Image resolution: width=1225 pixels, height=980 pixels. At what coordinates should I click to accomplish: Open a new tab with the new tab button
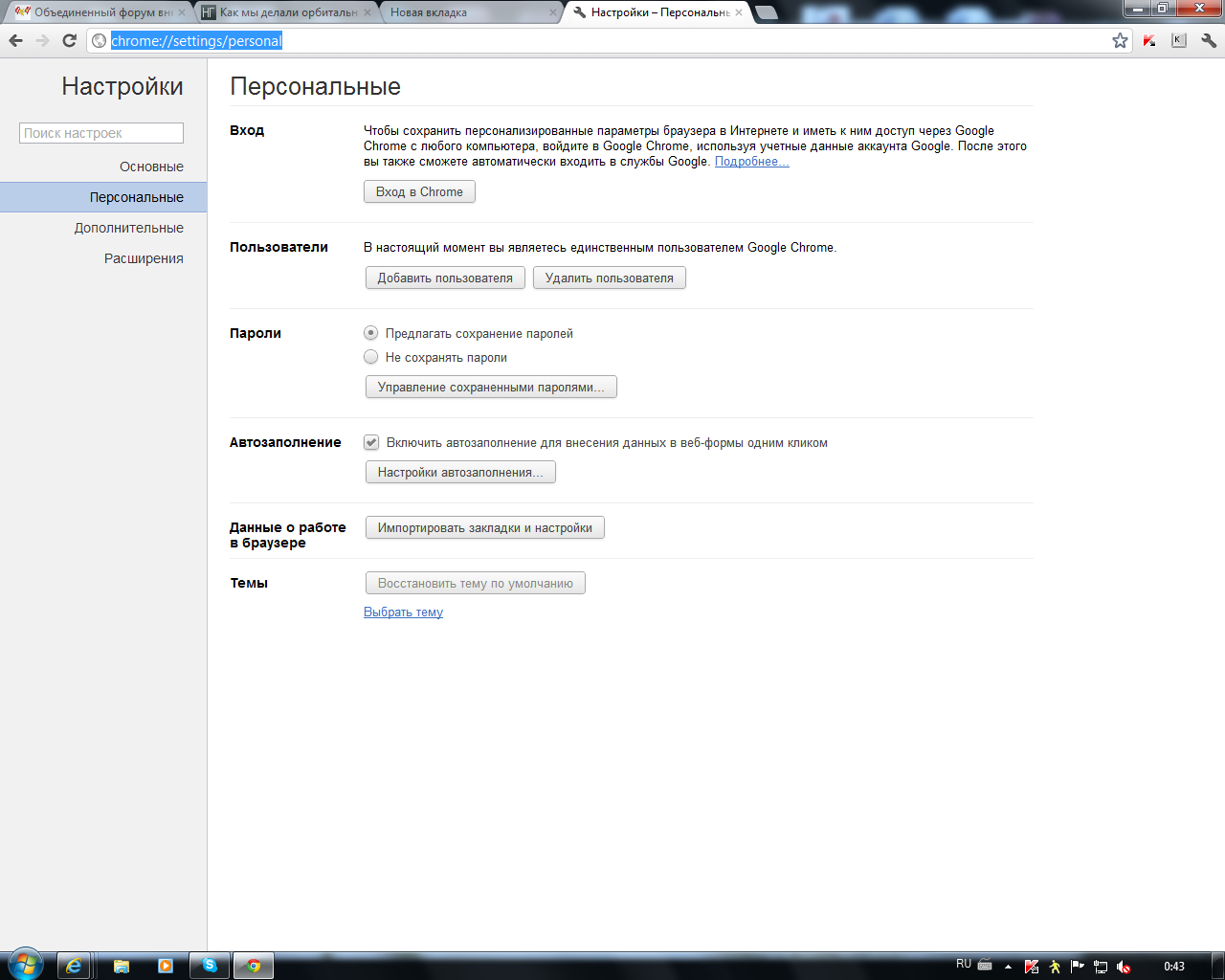(766, 12)
